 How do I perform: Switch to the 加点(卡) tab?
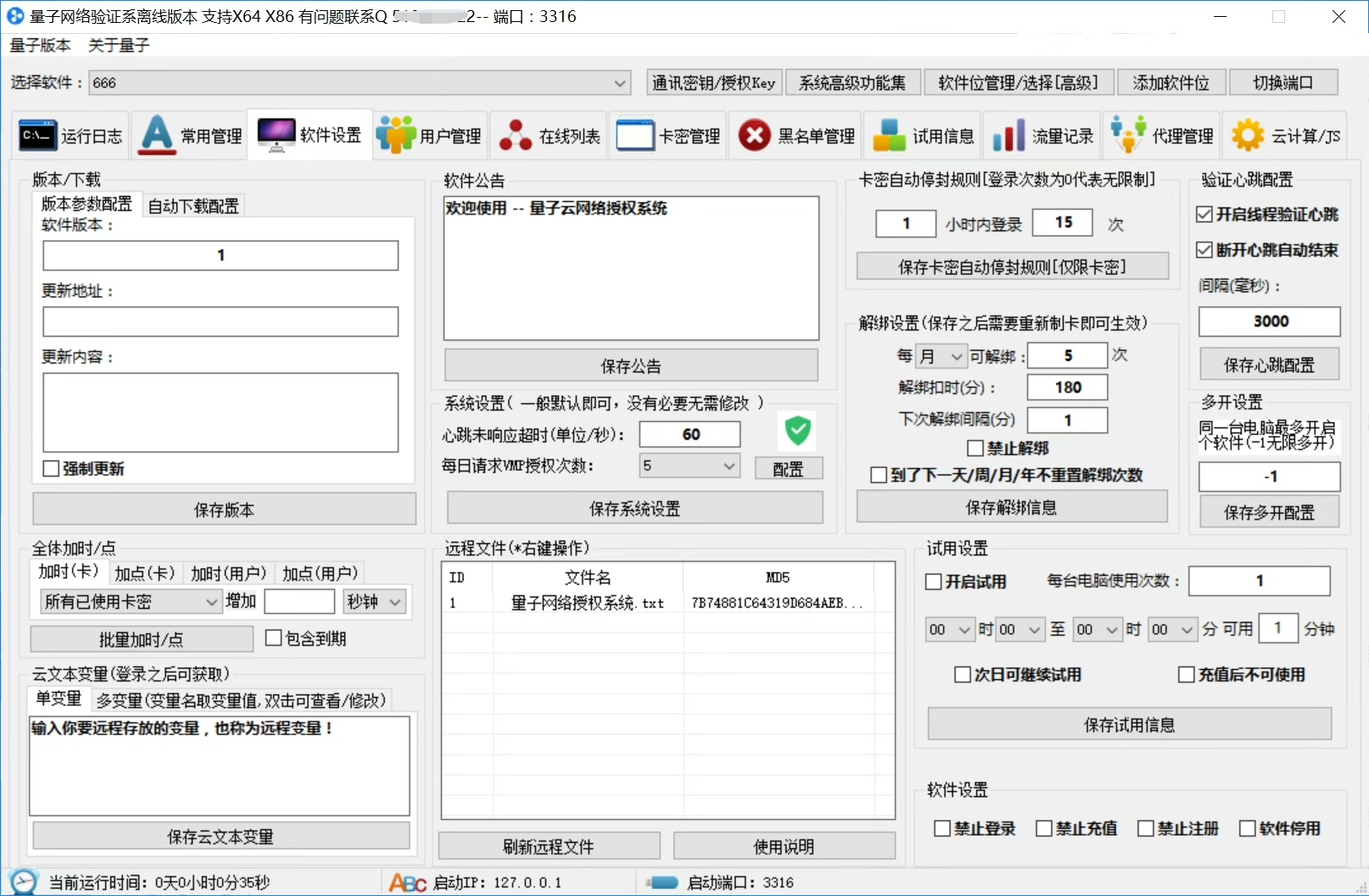pos(145,574)
